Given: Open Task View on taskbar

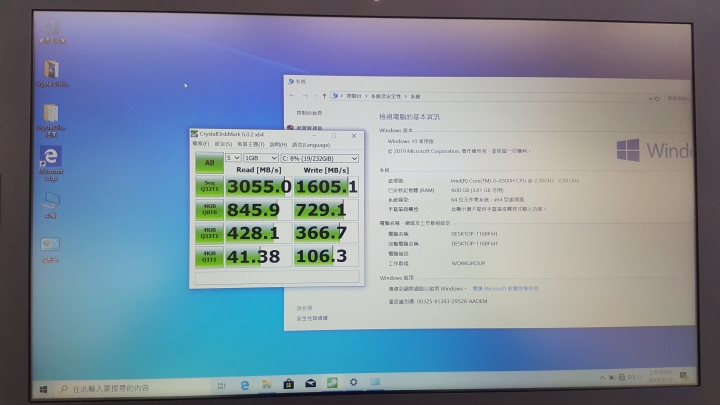Looking at the screenshot, I should pos(221,386).
